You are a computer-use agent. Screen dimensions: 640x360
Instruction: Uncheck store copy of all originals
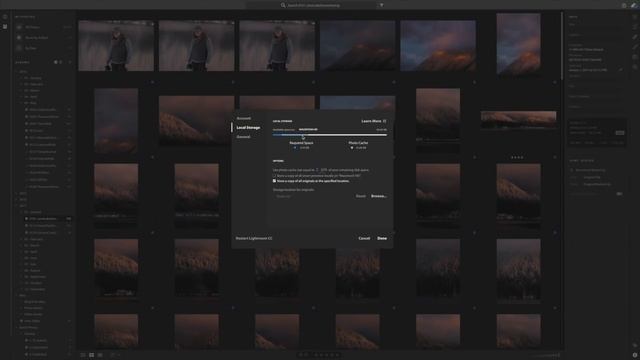[x=274, y=181]
